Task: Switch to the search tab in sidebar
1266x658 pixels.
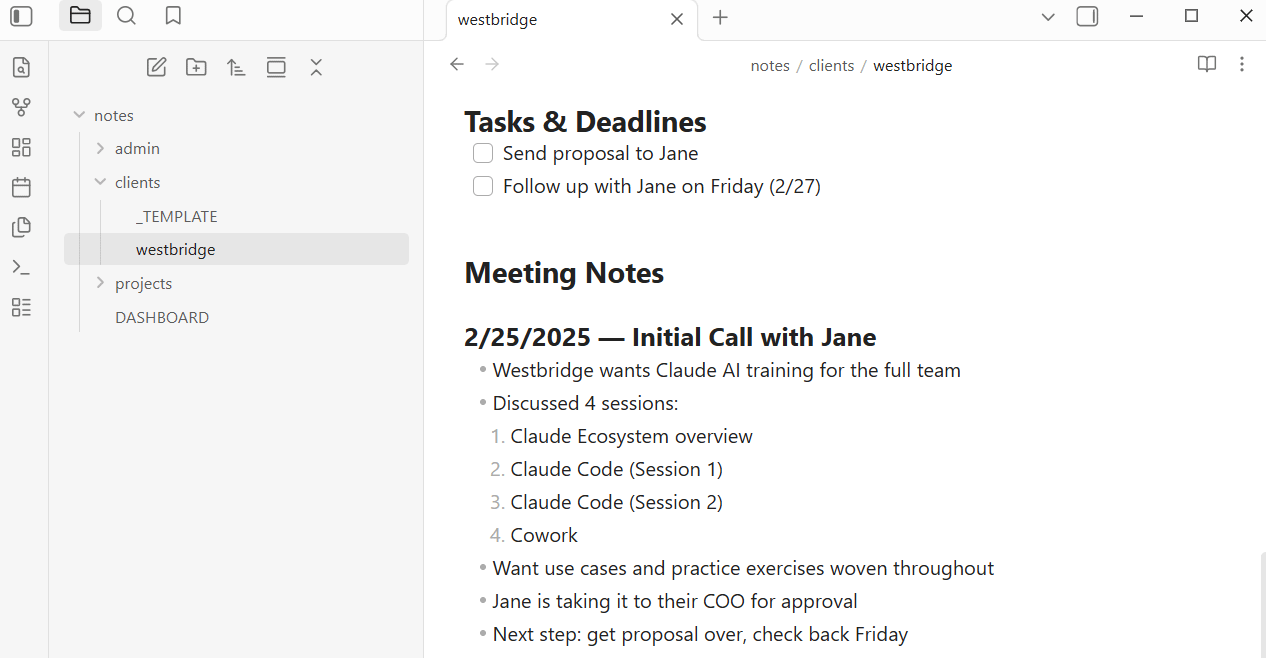Action: point(126,16)
